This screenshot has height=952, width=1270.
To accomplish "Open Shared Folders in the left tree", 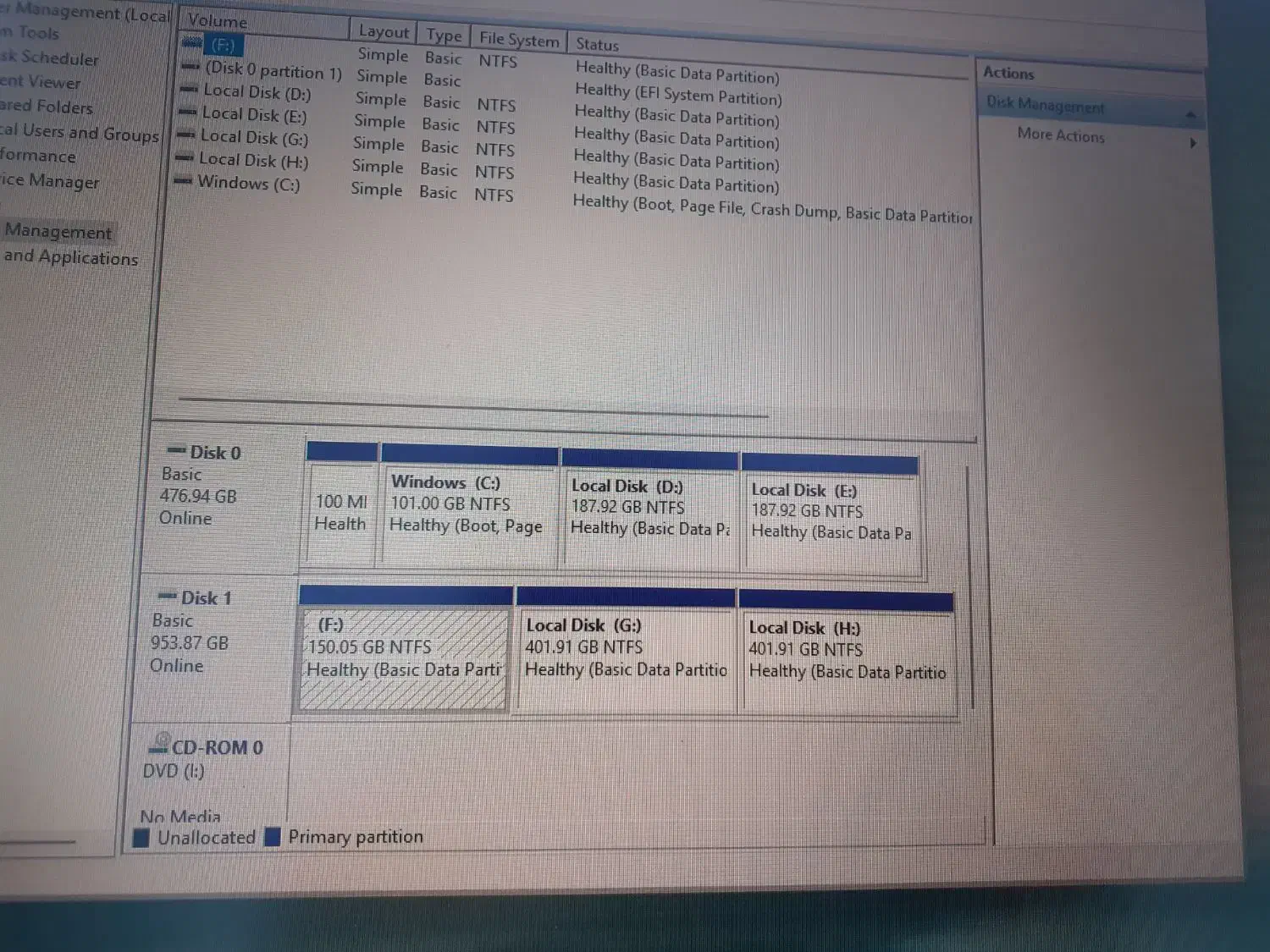I will click(47, 106).
